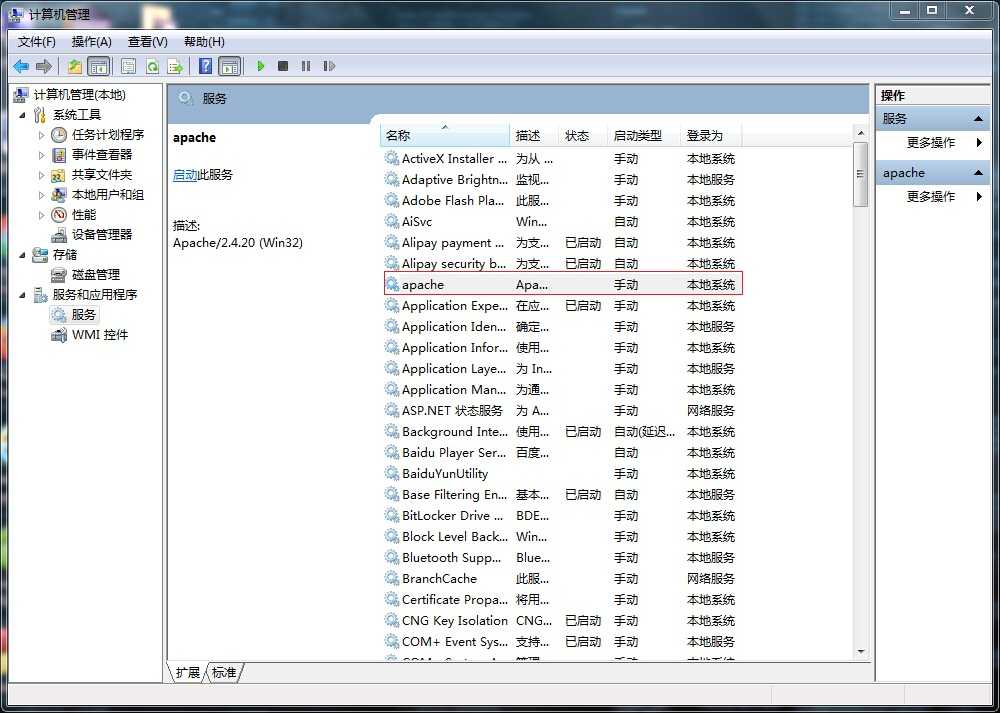Switch to the 标准 tab
Viewport: 1000px width, 713px height.
tap(224, 672)
